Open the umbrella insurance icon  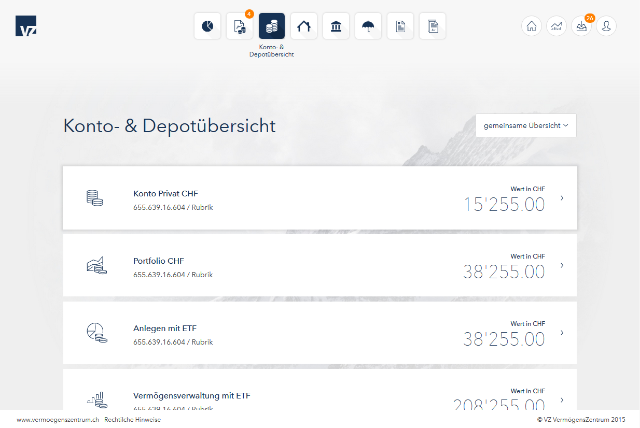(x=368, y=27)
